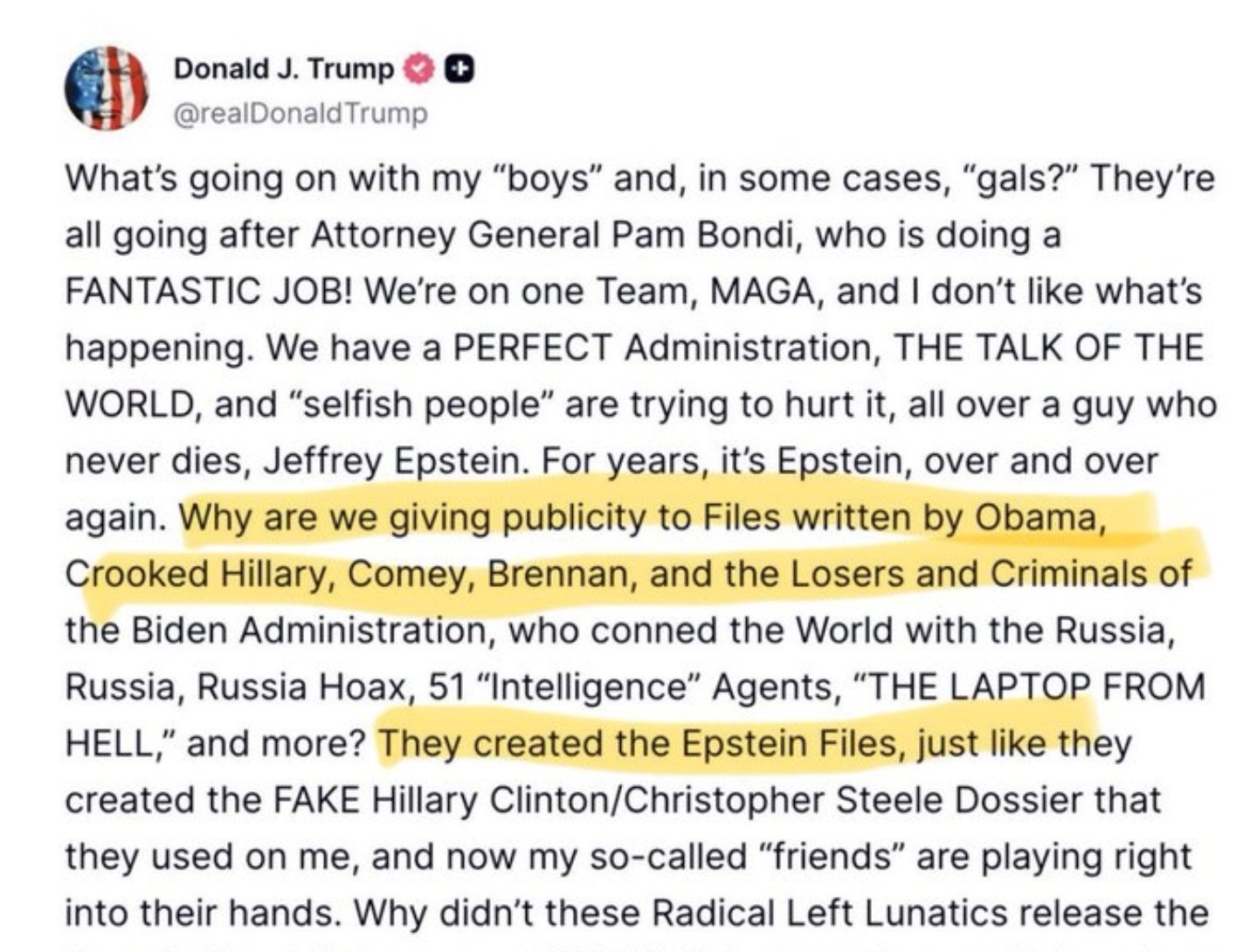Click the 'THE TALK OF THE' phrase
Screen dimensions: 1257x952
click(x=1047, y=348)
